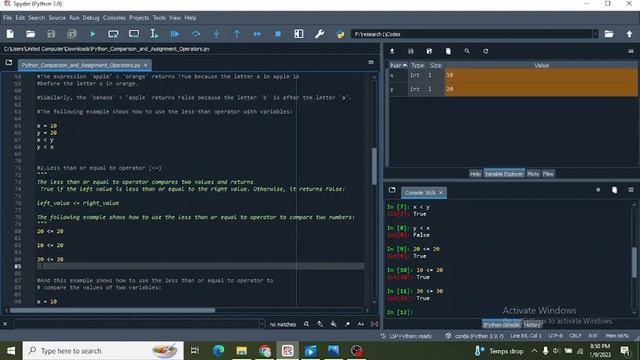Screen dimensions: 640x360
Task: Toggle whole words search
Action: (374, 324)
